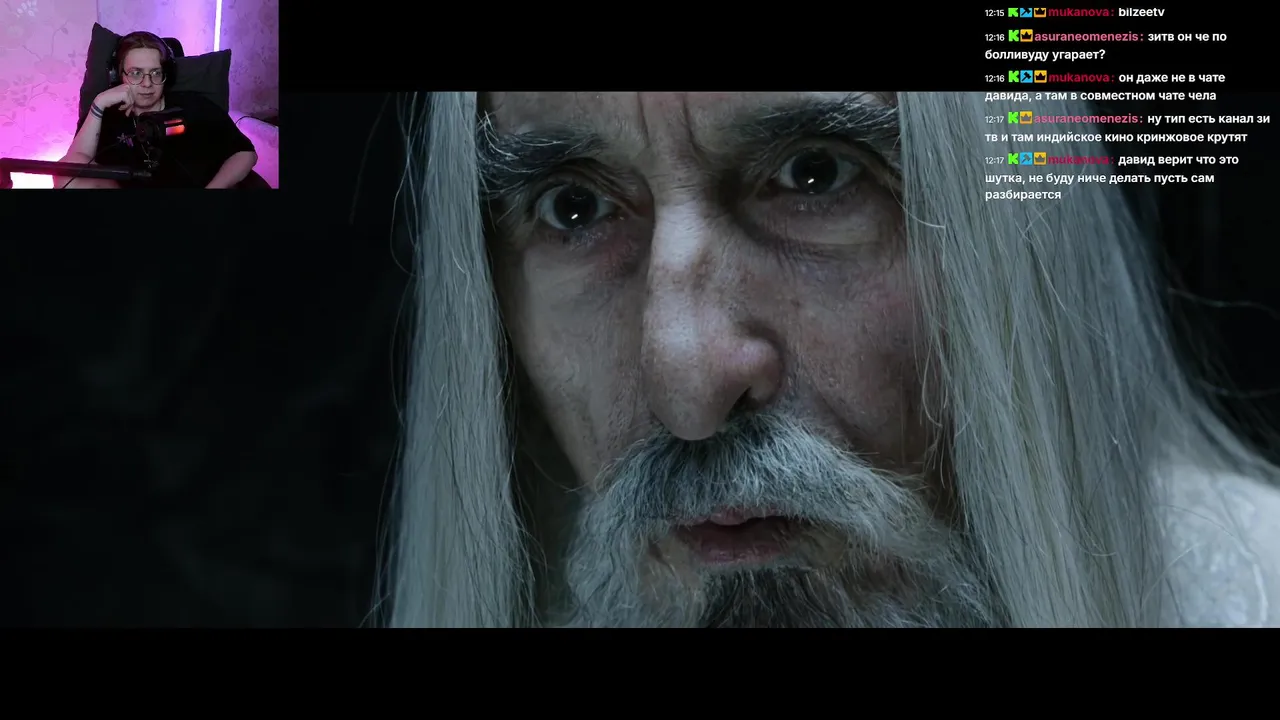Click the blue moderator badge on mukanova's 12:17 message

[1026, 159]
